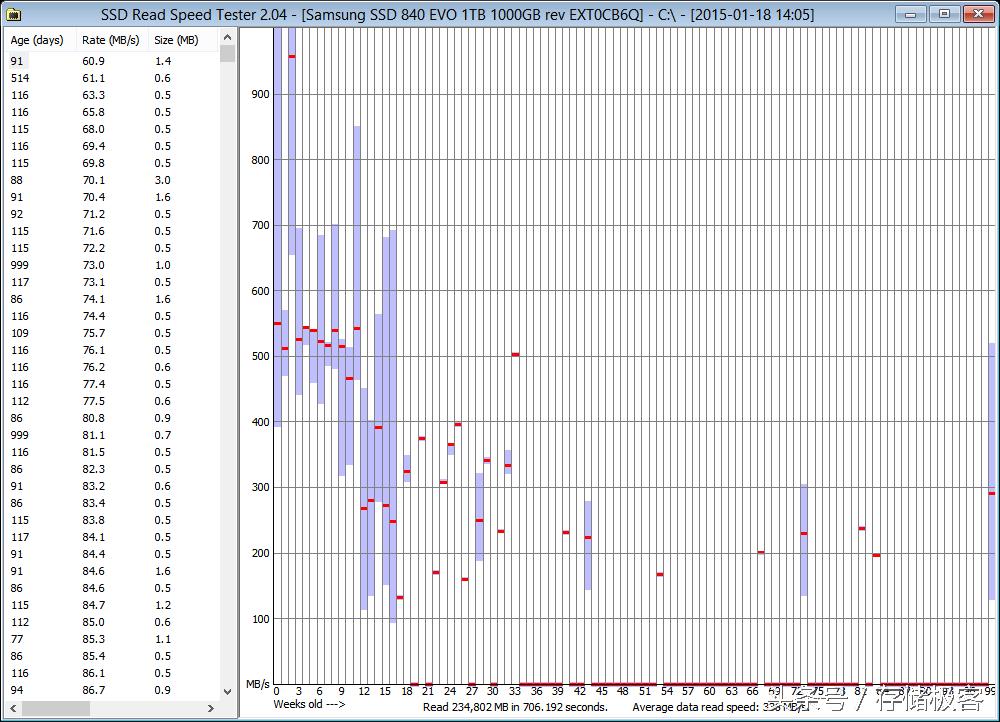Click the red marker near 500 MB/s at week 33
Image resolution: width=1000 pixels, height=722 pixels.
pos(515,355)
